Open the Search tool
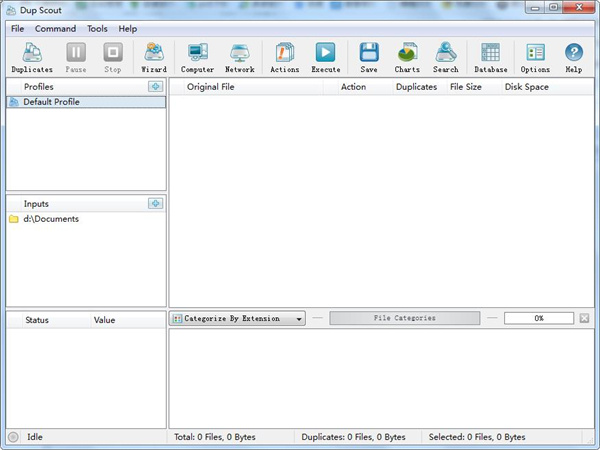 point(446,58)
